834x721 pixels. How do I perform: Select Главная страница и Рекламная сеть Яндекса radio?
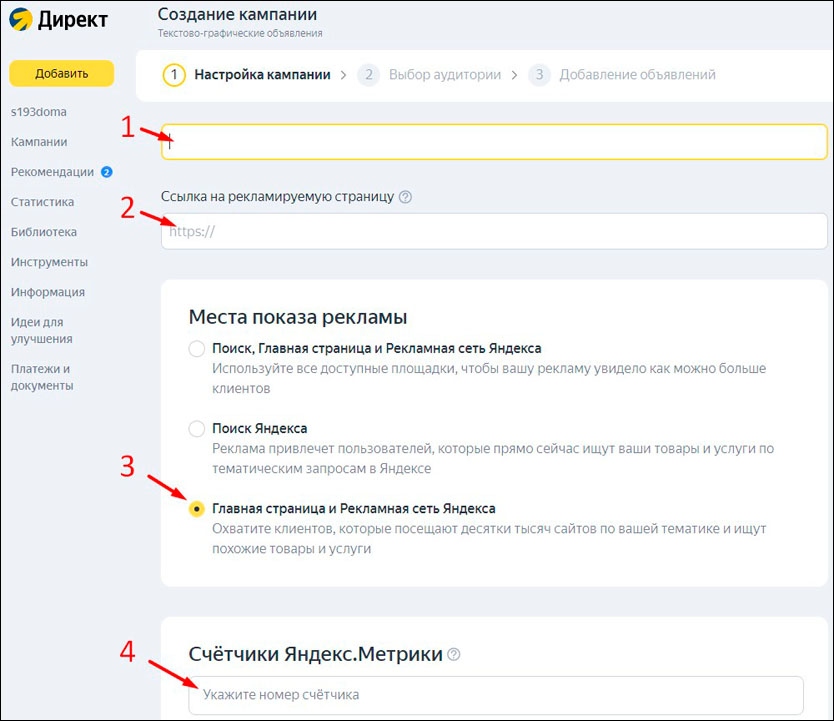(197, 509)
